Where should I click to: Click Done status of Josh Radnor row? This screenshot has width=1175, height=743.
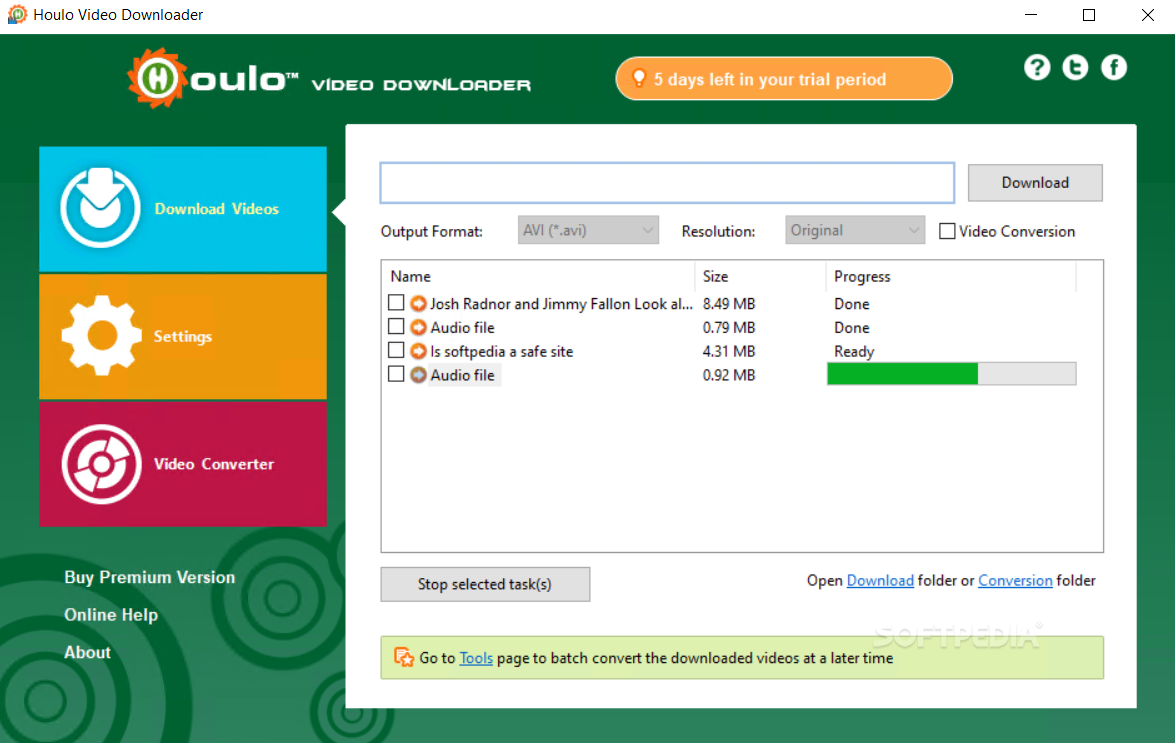[852, 303]
